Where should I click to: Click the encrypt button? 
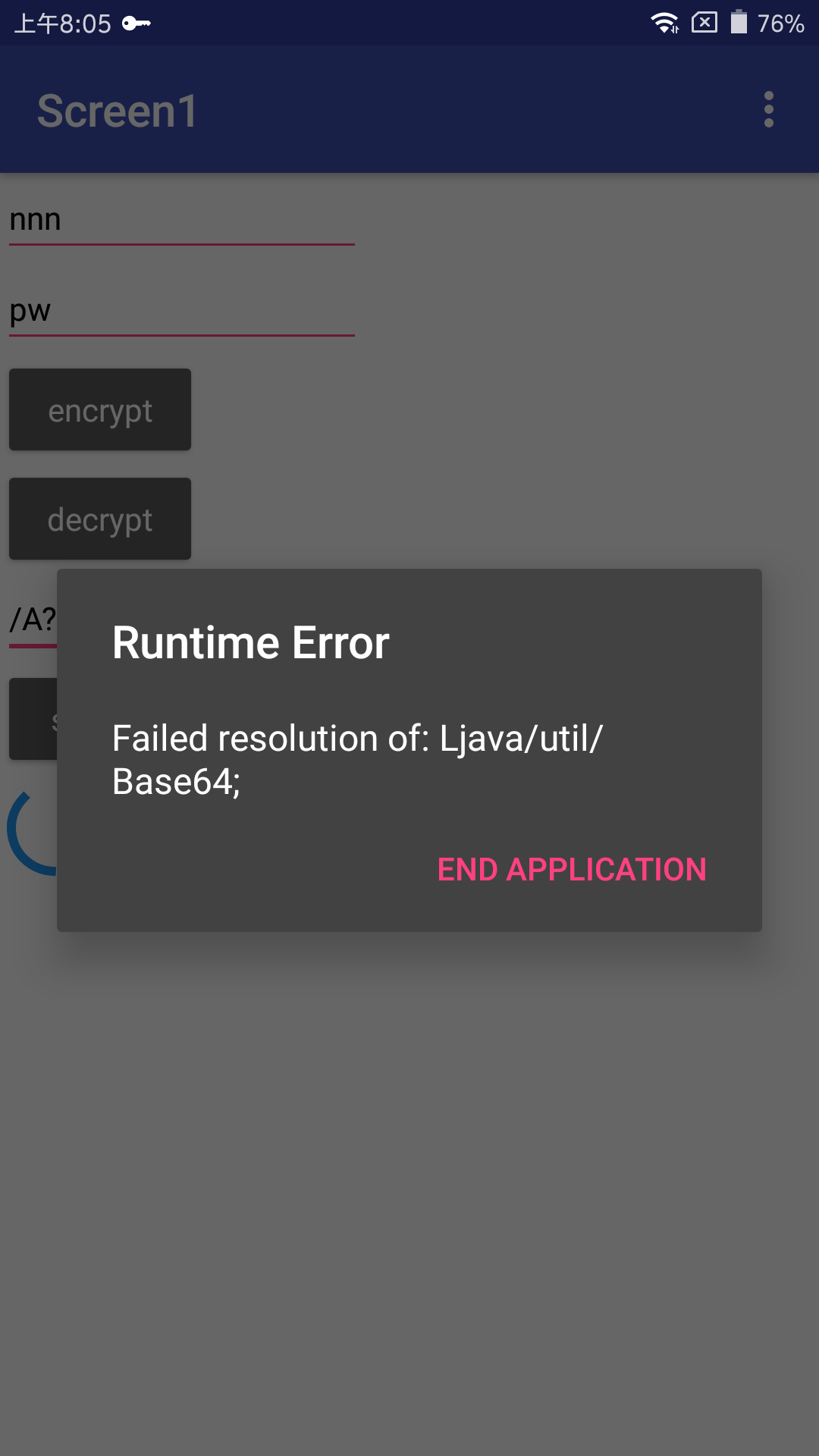[x=100, y=409]
